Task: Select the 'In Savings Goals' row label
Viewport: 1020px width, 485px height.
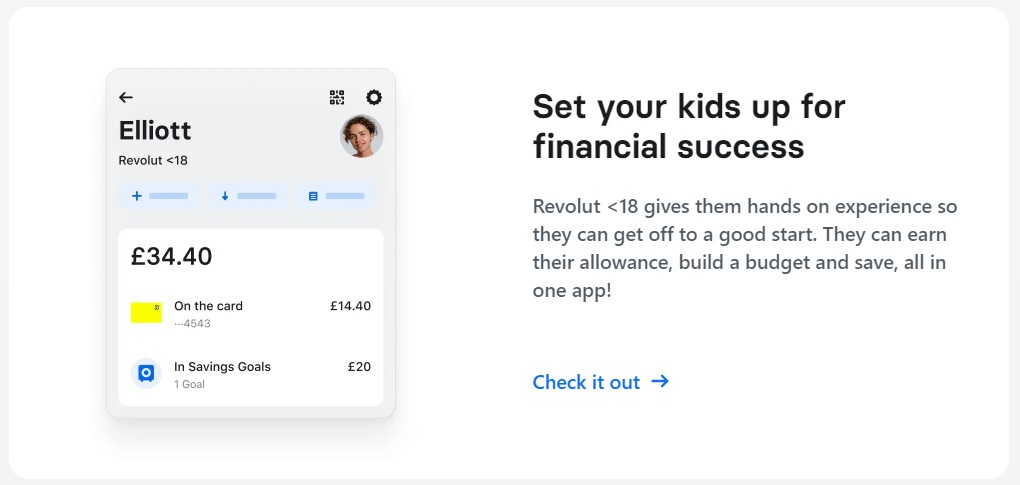Action: 222,367
